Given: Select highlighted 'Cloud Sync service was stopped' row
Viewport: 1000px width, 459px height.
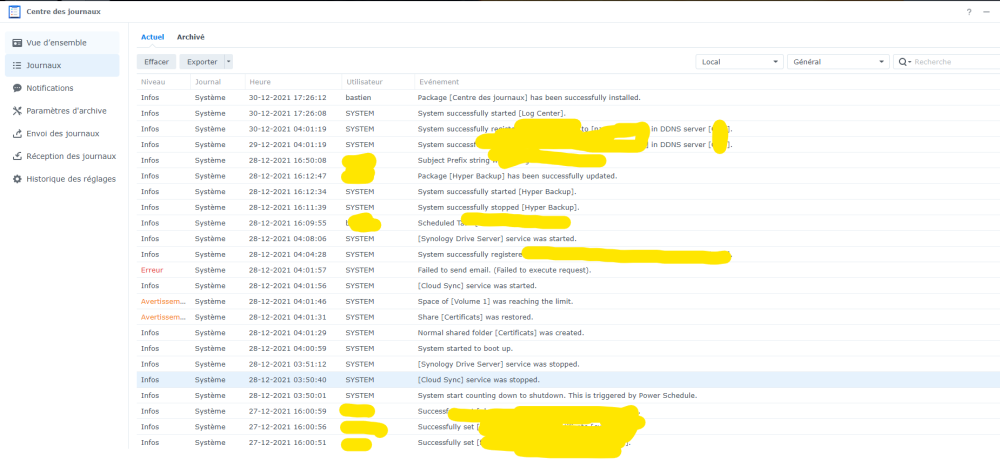Looking at the screenshot, I should tap(568, 379).
